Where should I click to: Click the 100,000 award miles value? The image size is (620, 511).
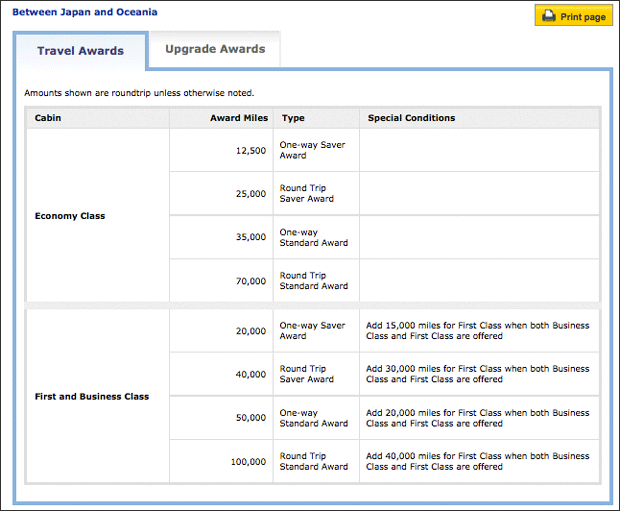coord(248,462)
